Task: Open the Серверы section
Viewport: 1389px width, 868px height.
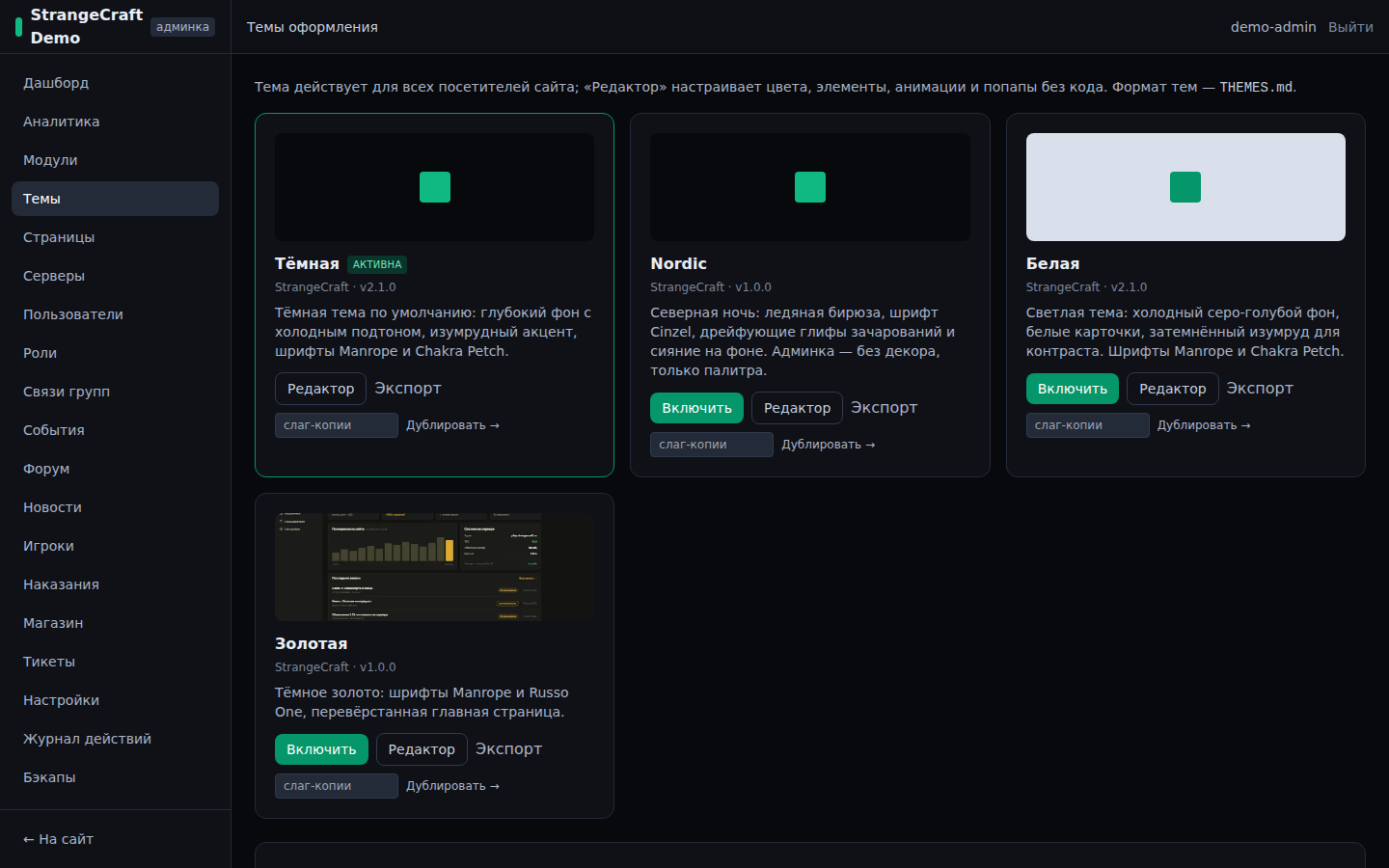Action: tap(115, 276)
